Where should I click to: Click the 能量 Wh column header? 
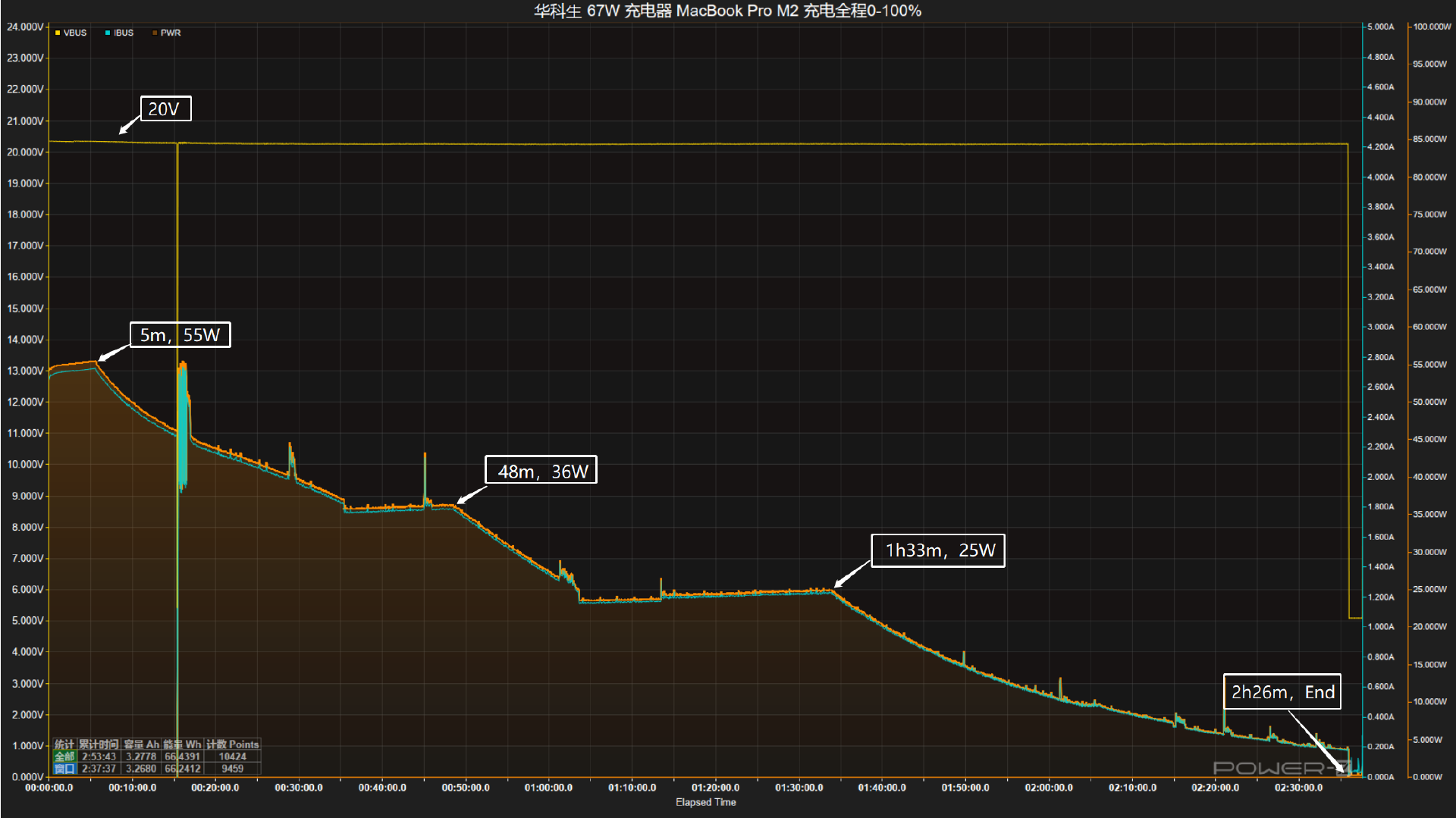click(x=182, y=744)
